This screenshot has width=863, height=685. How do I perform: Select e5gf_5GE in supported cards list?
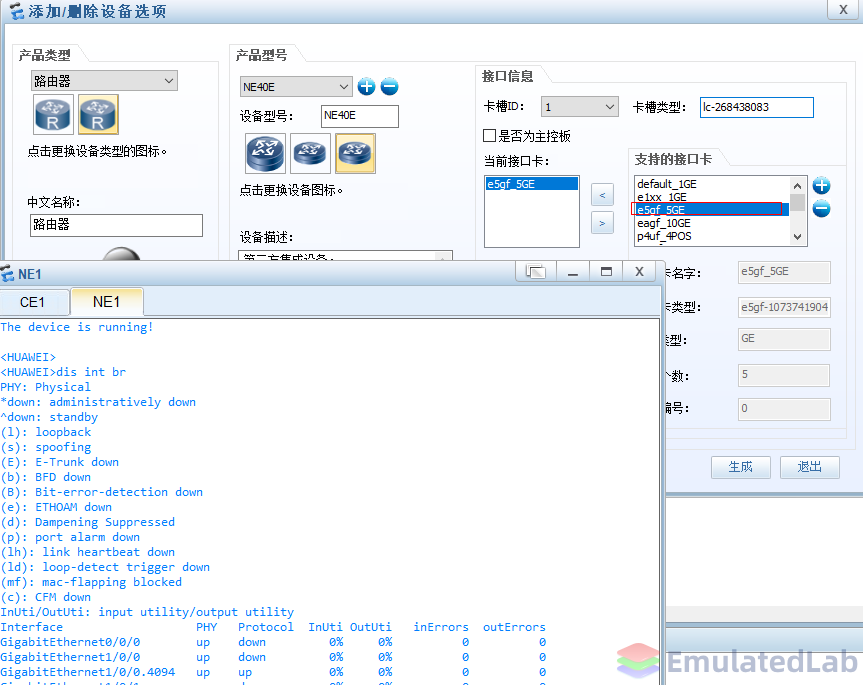click(x=712, y=210)
